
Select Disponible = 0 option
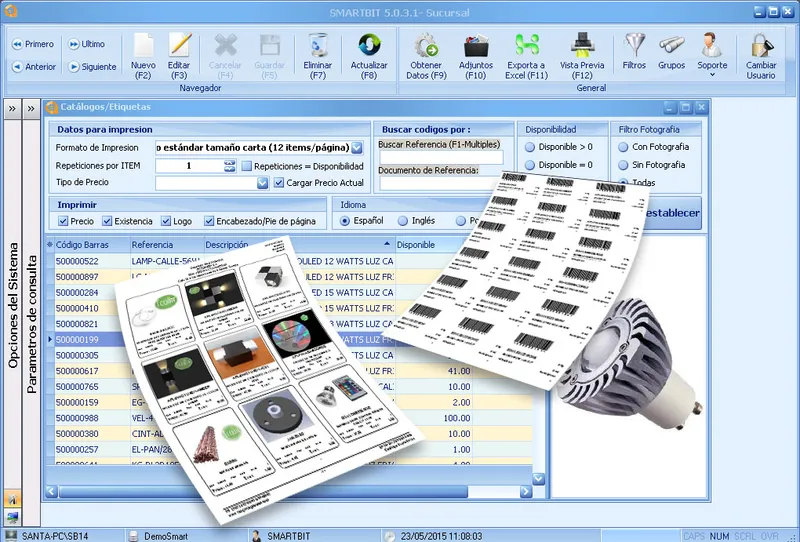[x=530, y=165]
